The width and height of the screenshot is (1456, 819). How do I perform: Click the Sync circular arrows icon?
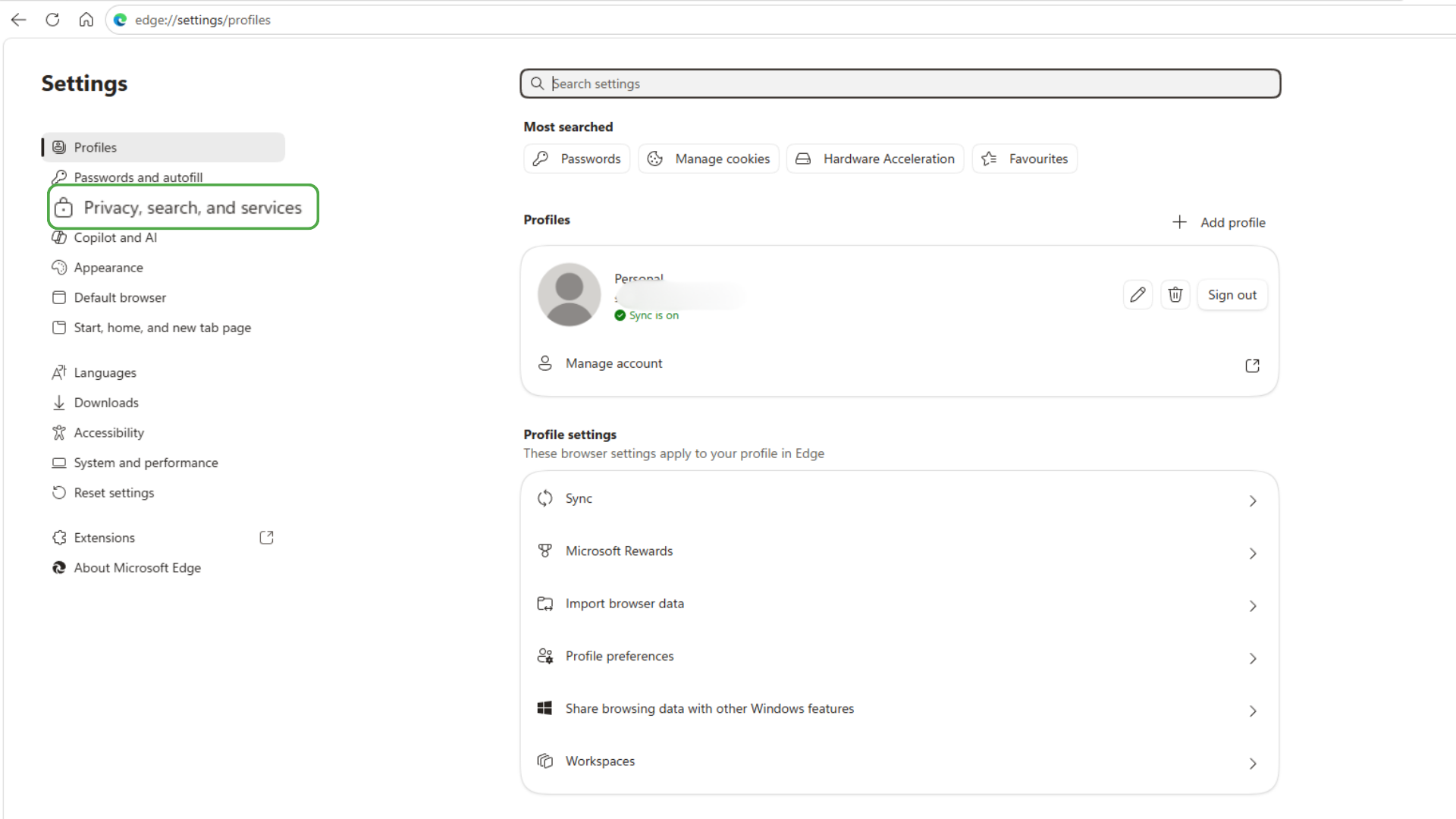(545, 498)
